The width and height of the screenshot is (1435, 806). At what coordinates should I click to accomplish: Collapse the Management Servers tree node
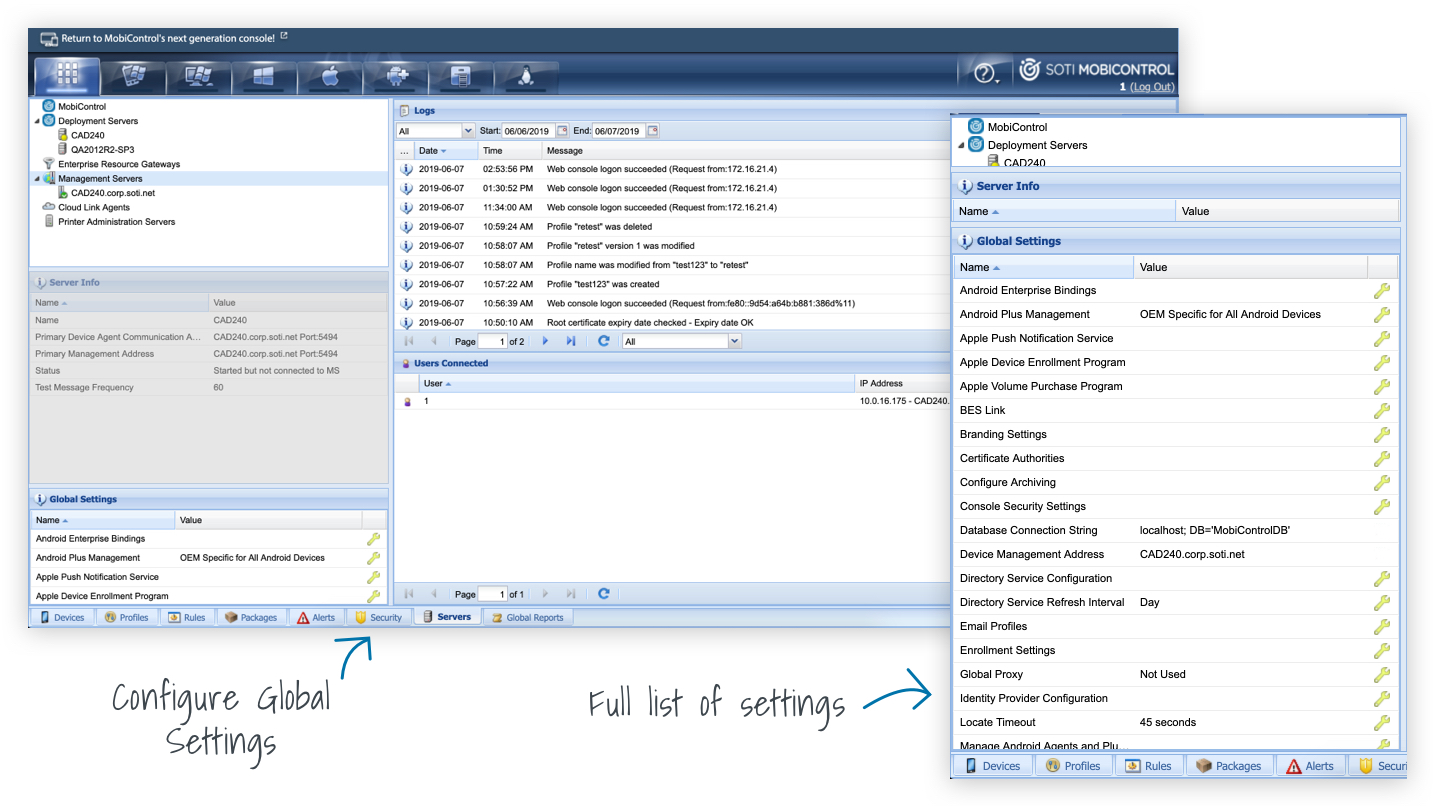(x=38, y=179)
